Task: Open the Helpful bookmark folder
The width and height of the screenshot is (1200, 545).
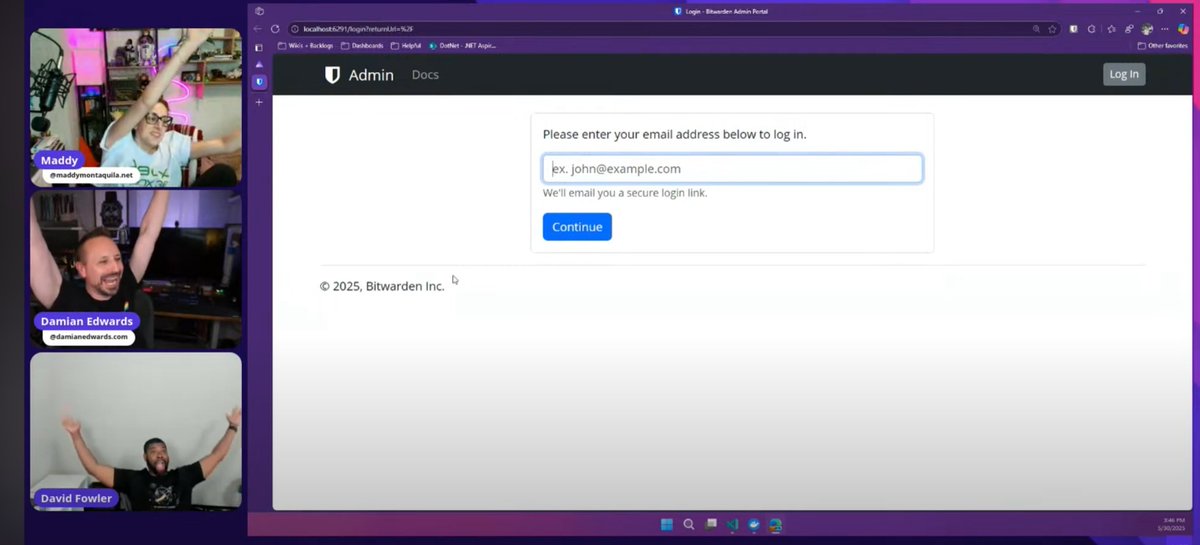Action: coord(406,45)
